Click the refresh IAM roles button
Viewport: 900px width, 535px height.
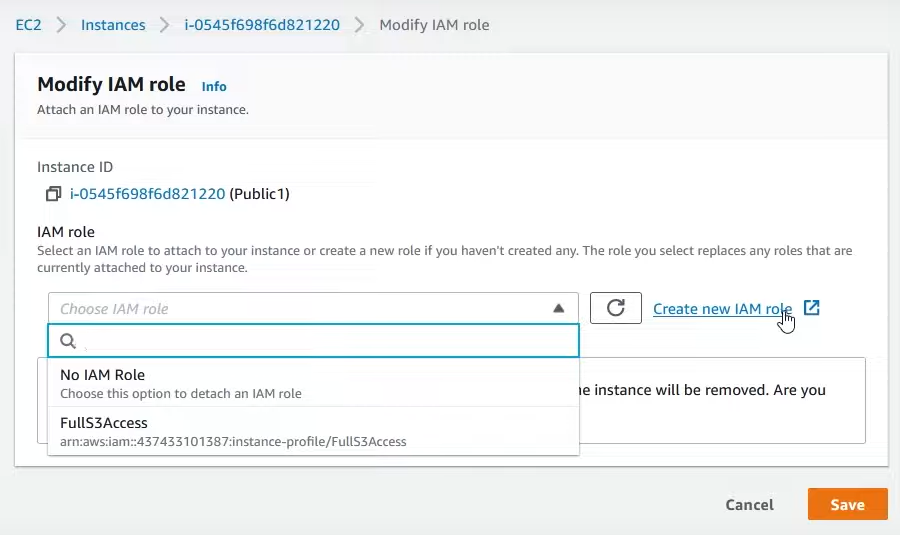tap(615, 308)
